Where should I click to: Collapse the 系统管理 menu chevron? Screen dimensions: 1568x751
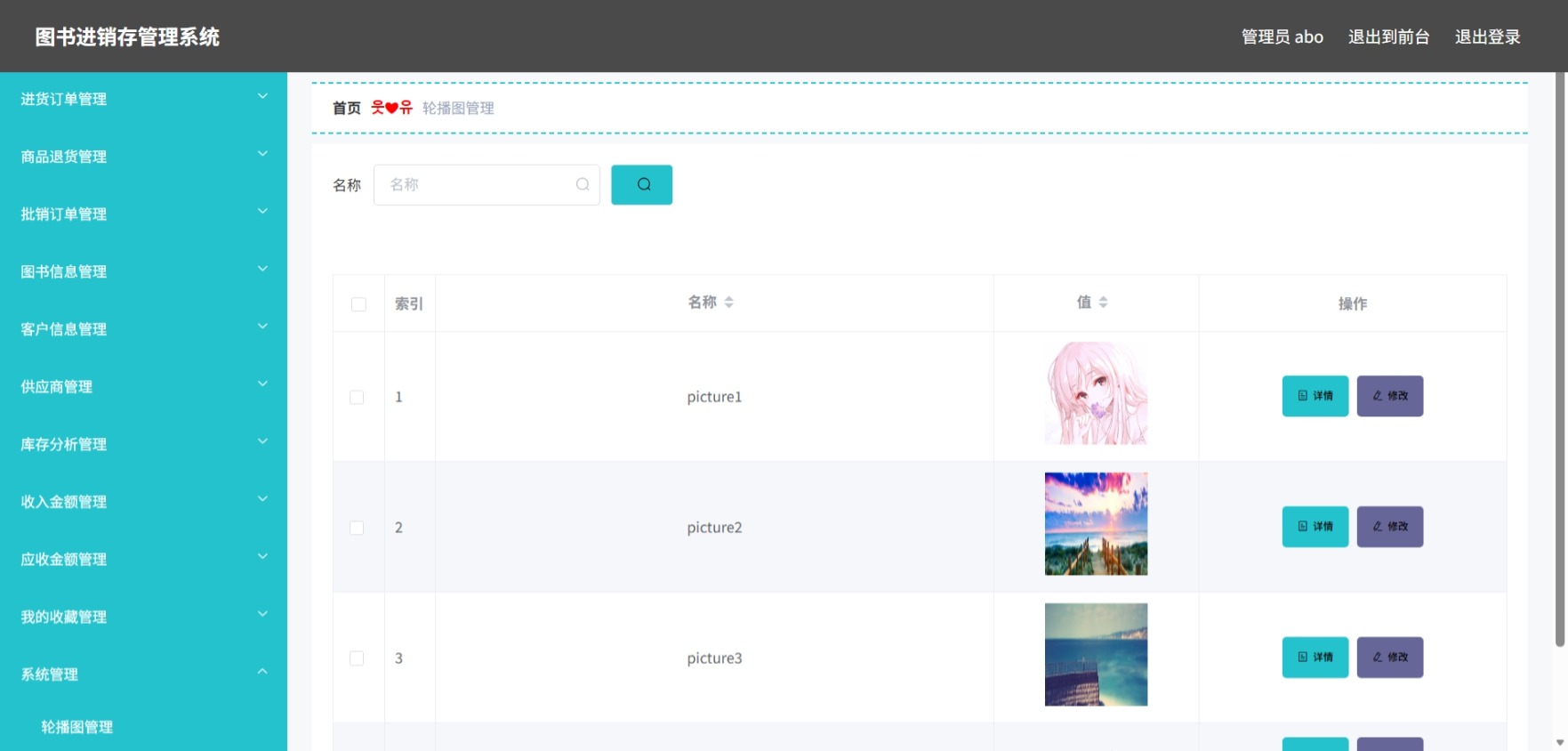coord(262,672)
